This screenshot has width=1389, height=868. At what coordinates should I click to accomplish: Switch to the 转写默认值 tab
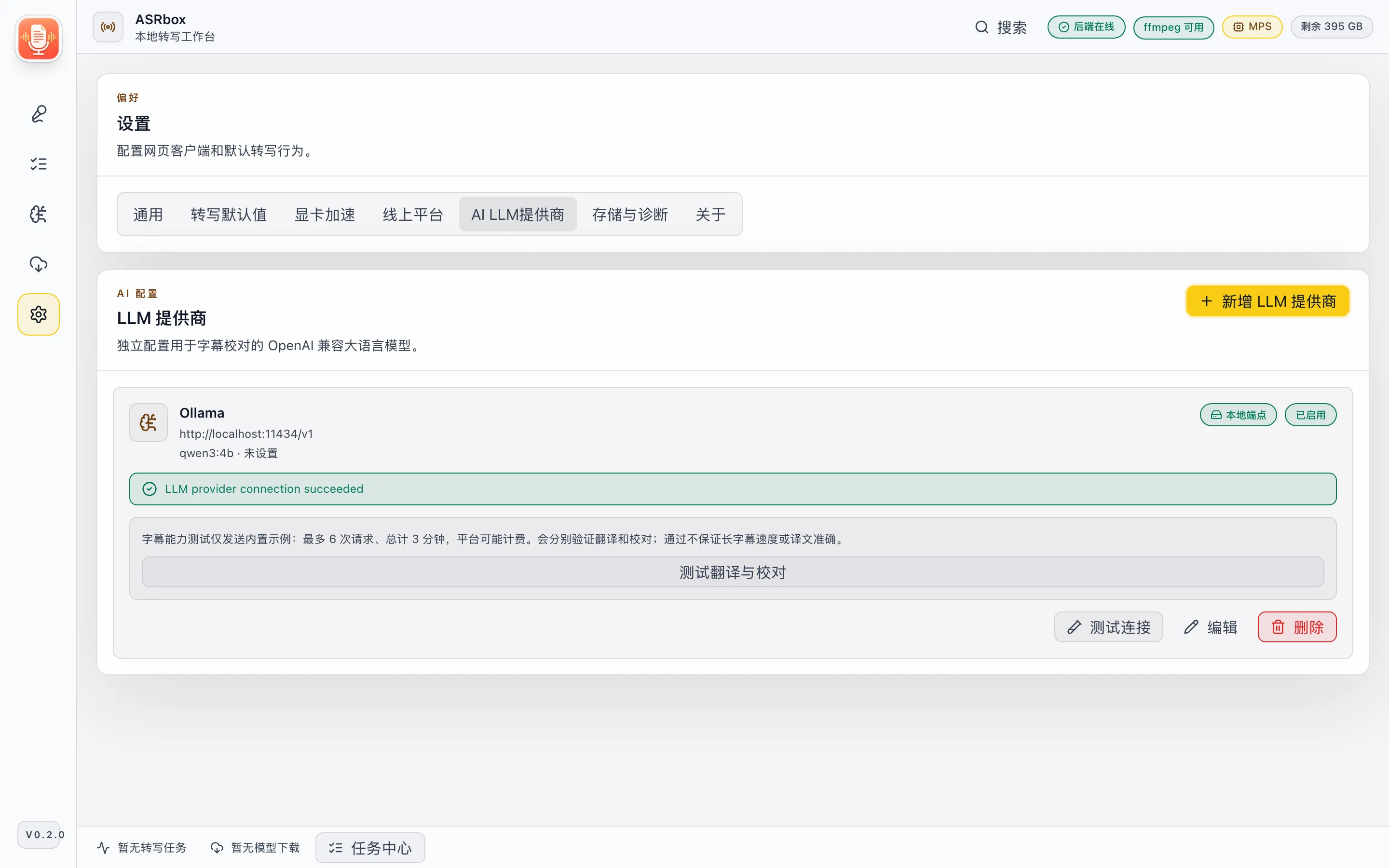[x=229, y=214]
